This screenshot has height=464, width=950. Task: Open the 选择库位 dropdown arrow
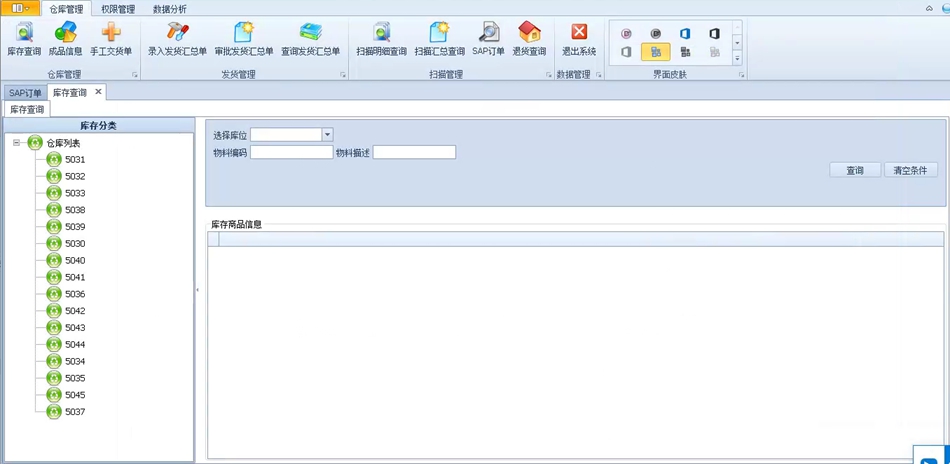click(x=327, y=134)
